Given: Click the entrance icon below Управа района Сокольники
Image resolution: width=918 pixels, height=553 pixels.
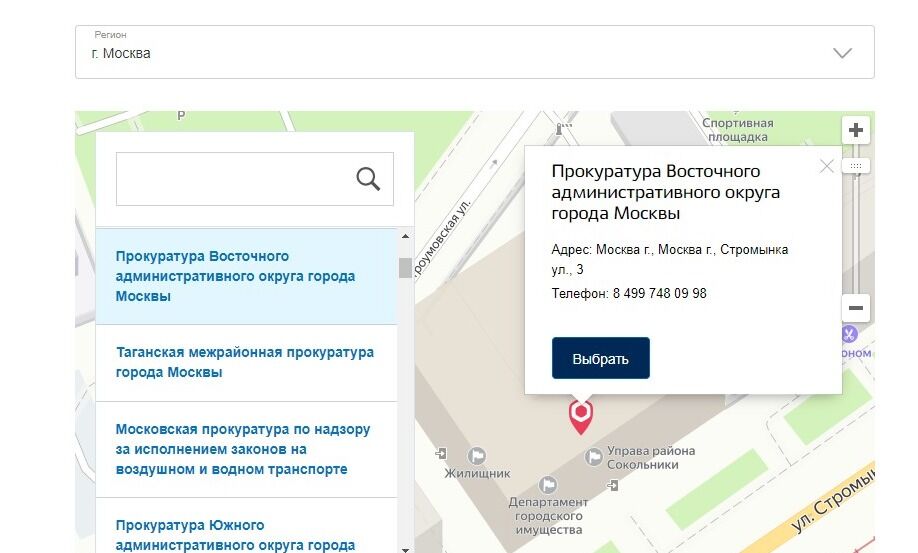Looking at the screenshot, I should (x=612, y=485).
